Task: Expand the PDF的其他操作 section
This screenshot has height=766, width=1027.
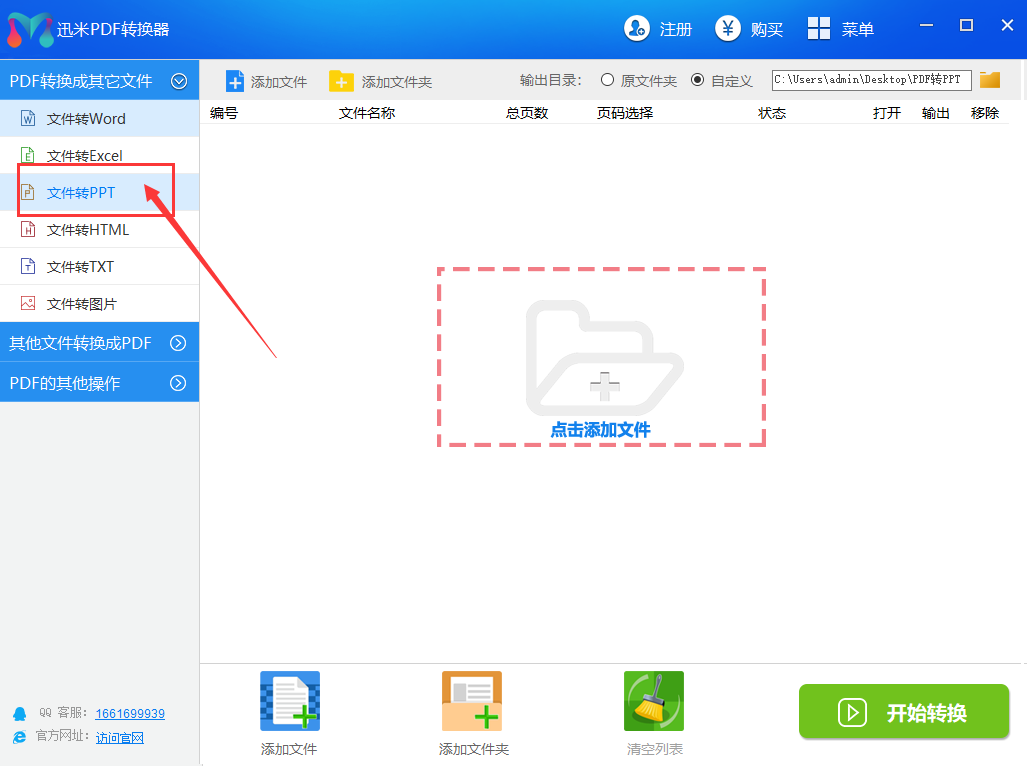Action: click(179, 383)
